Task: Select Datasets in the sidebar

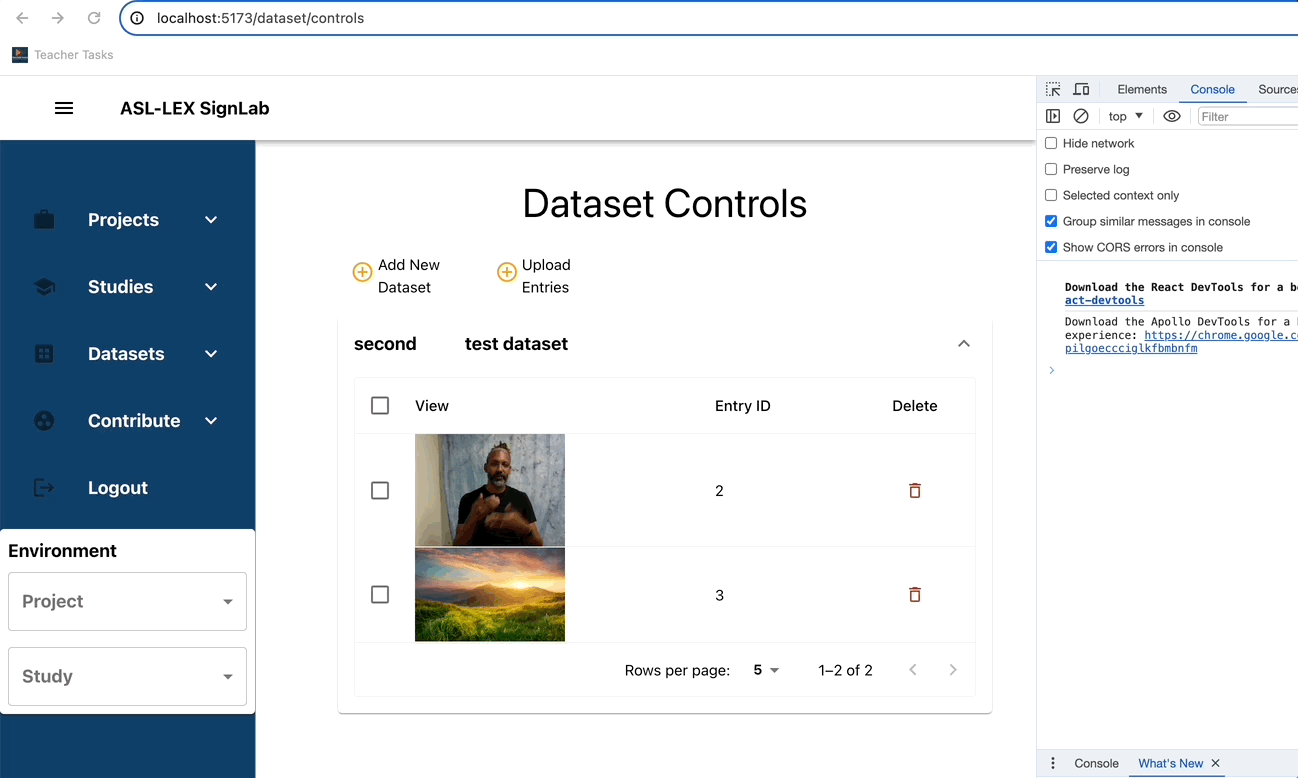Action: [126, 353]
